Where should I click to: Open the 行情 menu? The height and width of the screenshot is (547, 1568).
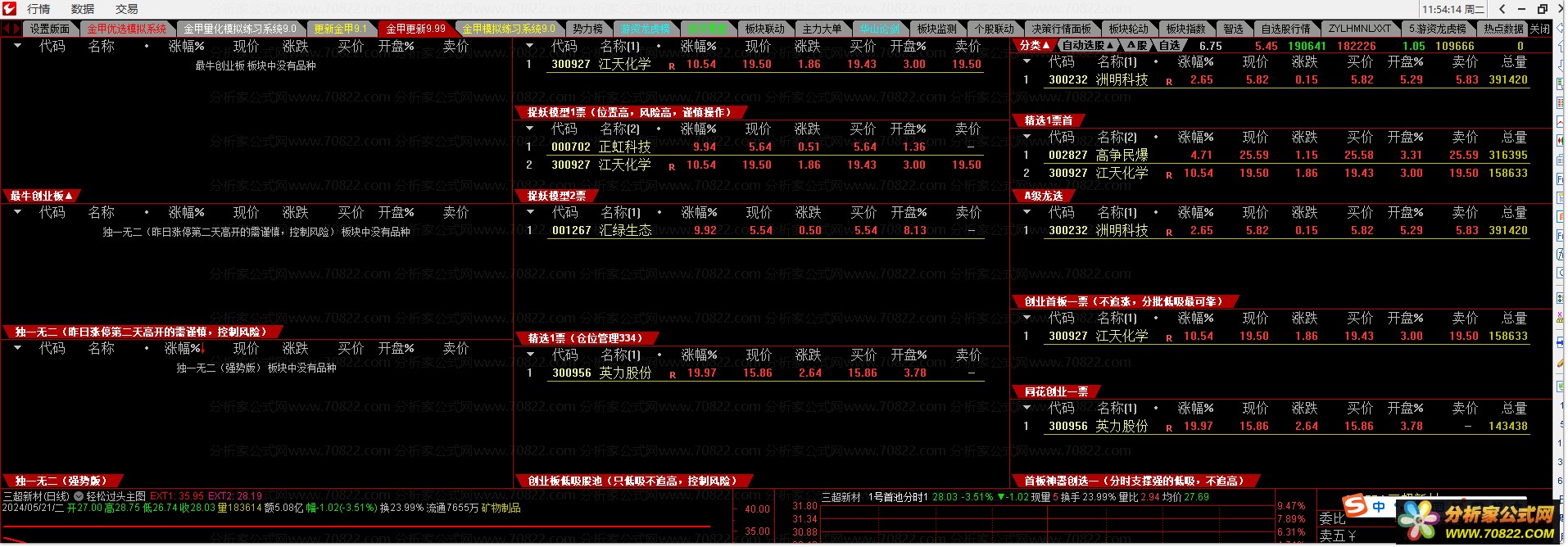(x=39, y=9)
